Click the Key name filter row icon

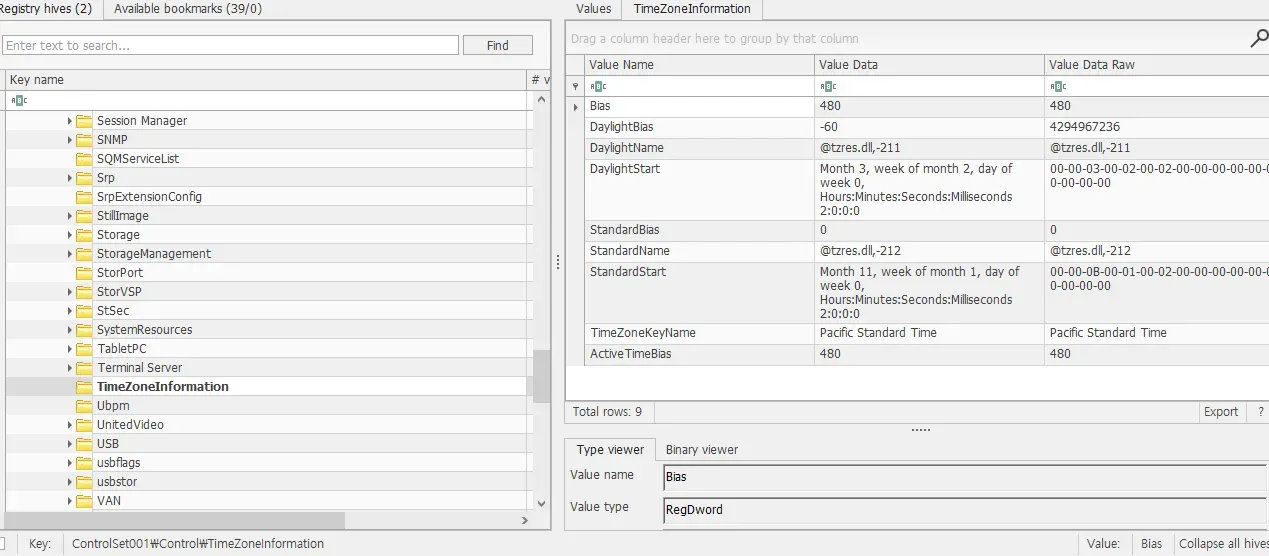[19, 100]
